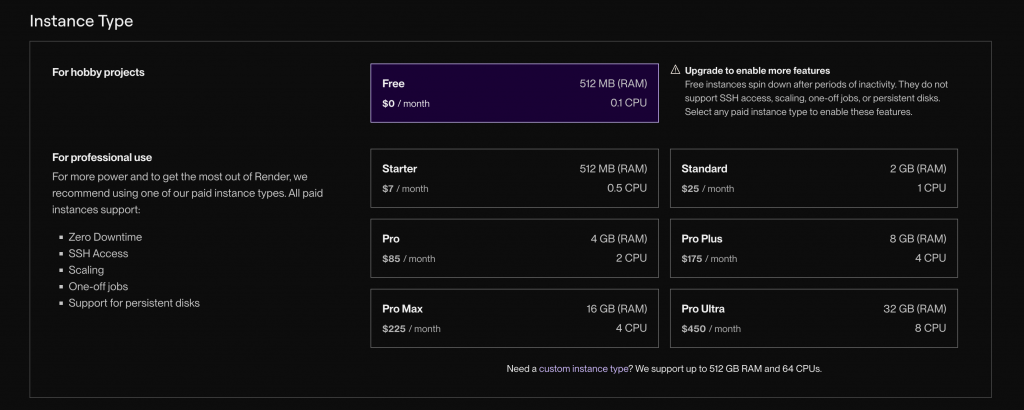The width and height of the screenshot is (1024, 410).
Task: Select the Pro Ultra instance type
Action: [x=813, y=318]
